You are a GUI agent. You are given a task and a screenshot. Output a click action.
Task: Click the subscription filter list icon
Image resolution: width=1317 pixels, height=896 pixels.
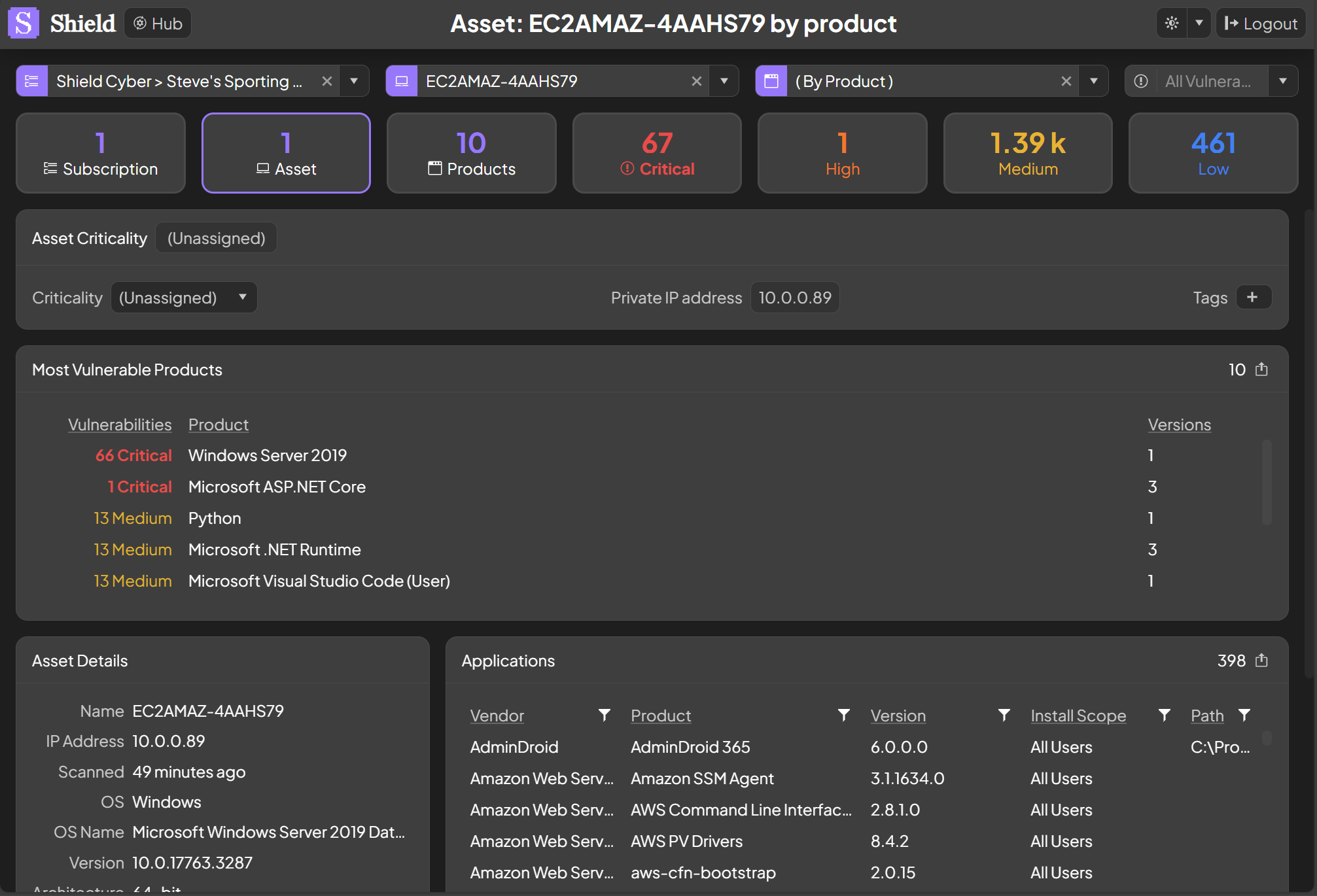click(x=31, y=81)
